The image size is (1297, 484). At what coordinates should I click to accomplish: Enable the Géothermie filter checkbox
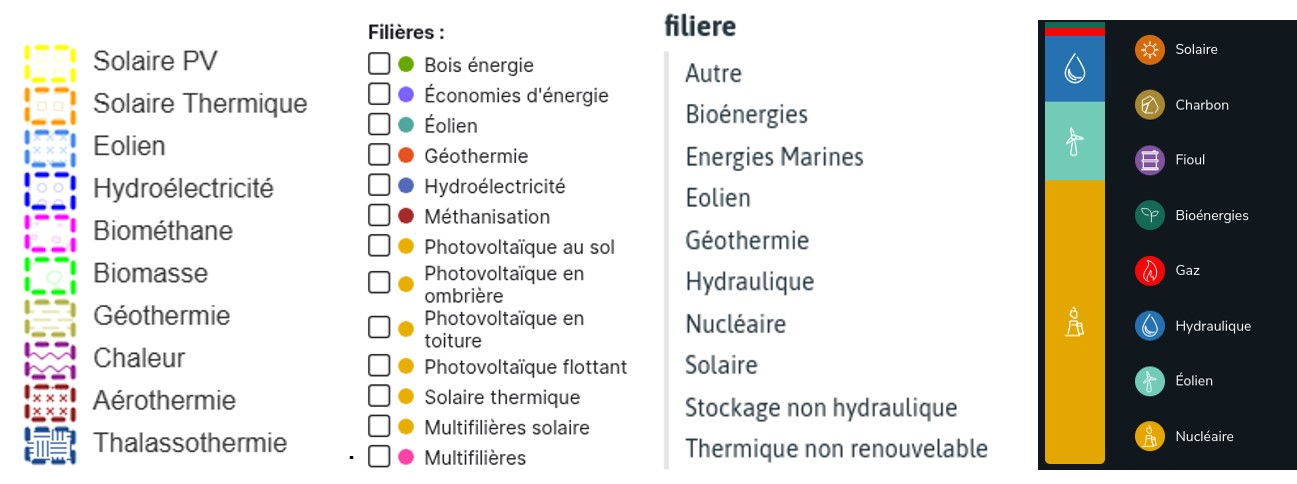(x=379, y=155)
